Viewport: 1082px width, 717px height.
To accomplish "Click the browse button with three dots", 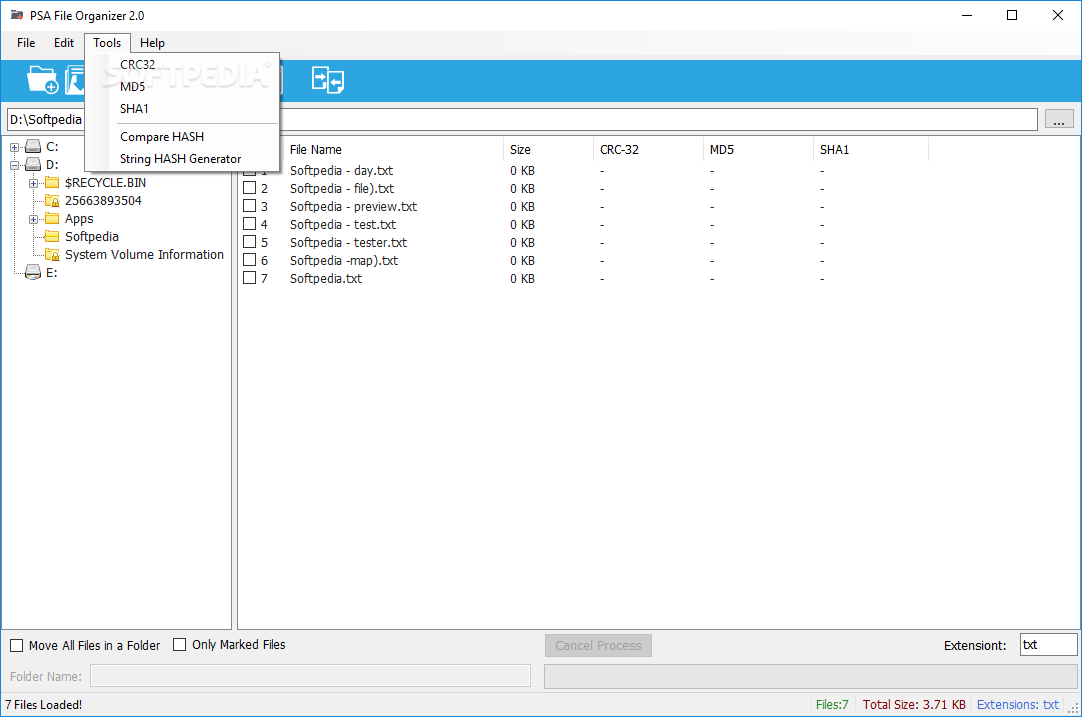I will click(1059, 119).
